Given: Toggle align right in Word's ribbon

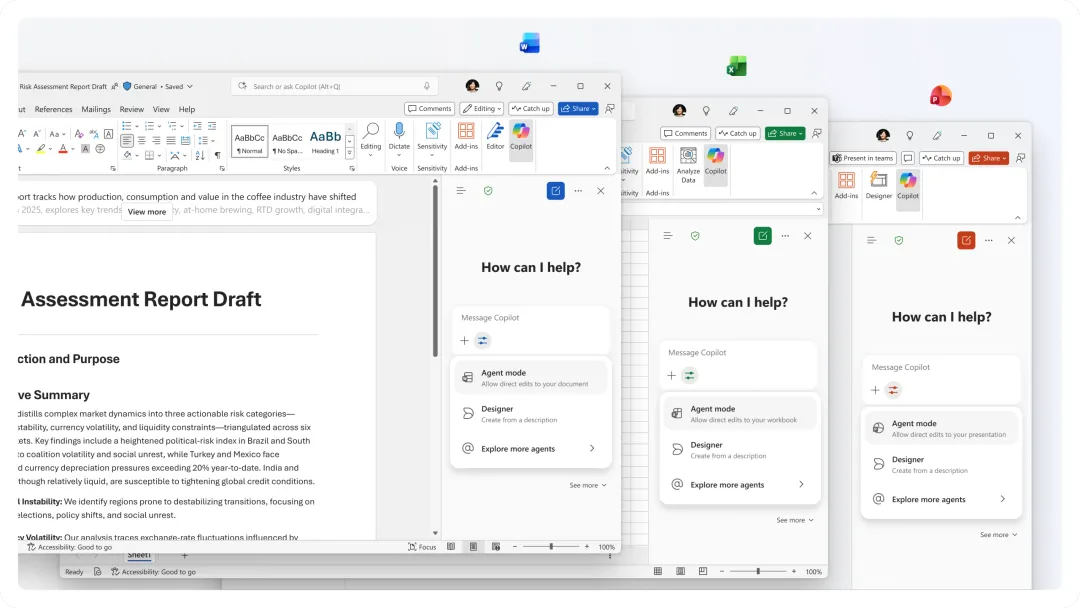Looking at the screenshot, I should coord(156,140).
